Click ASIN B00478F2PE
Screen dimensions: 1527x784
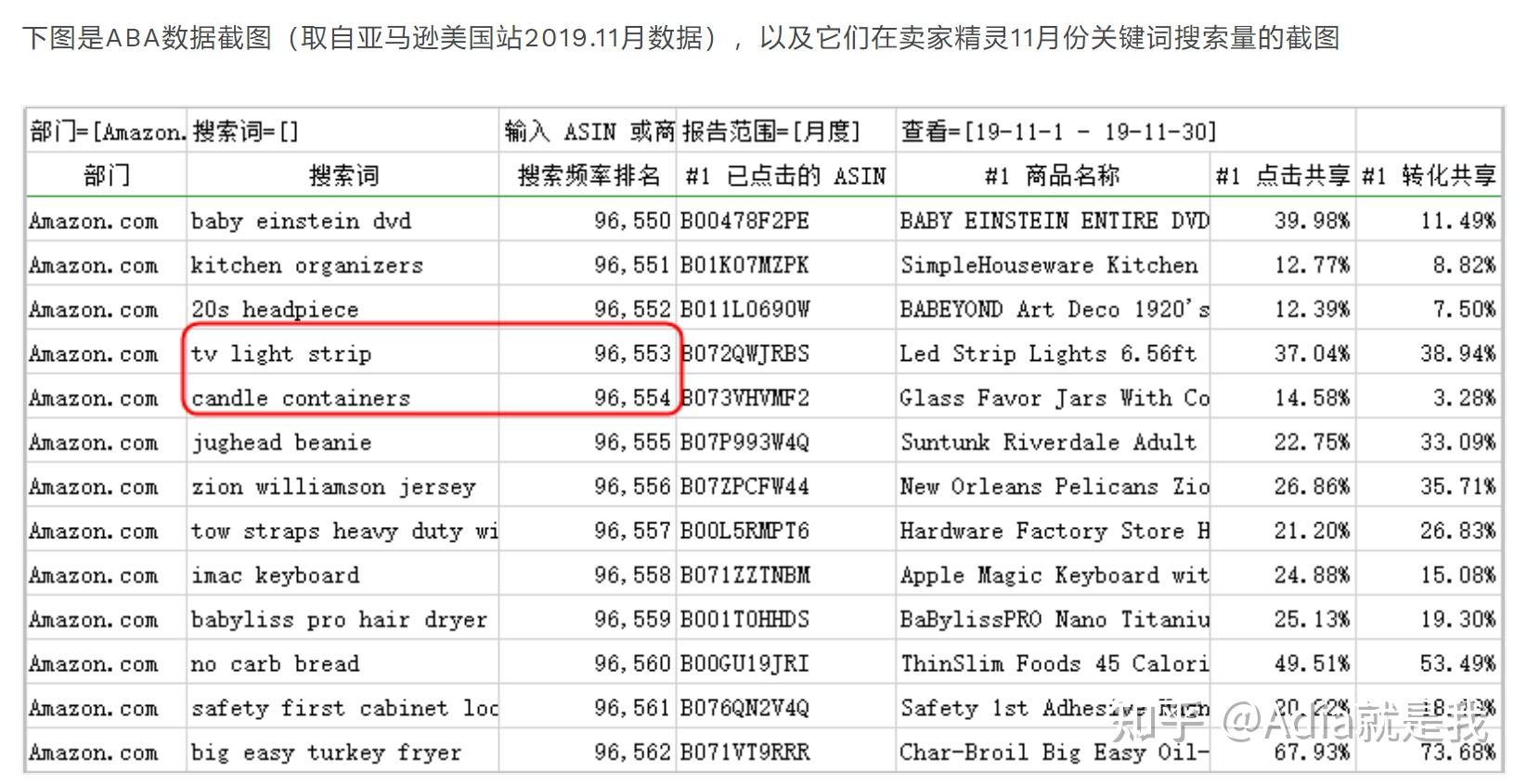744,221
